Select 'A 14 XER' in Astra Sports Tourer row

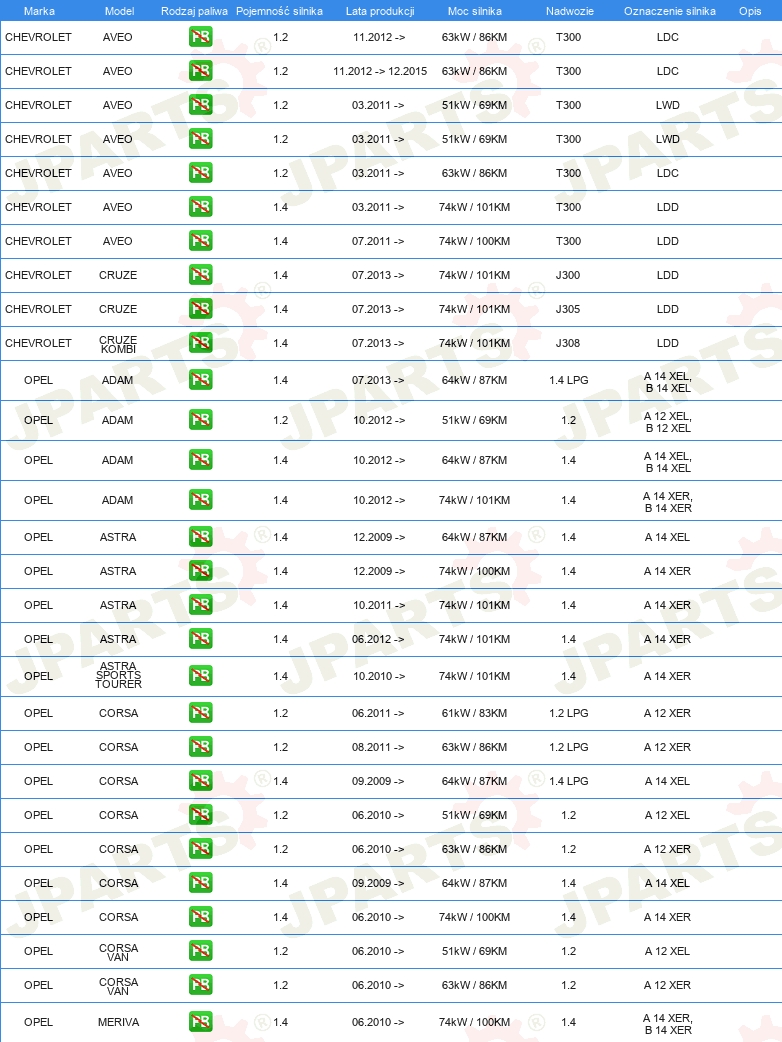click(667, 676)
